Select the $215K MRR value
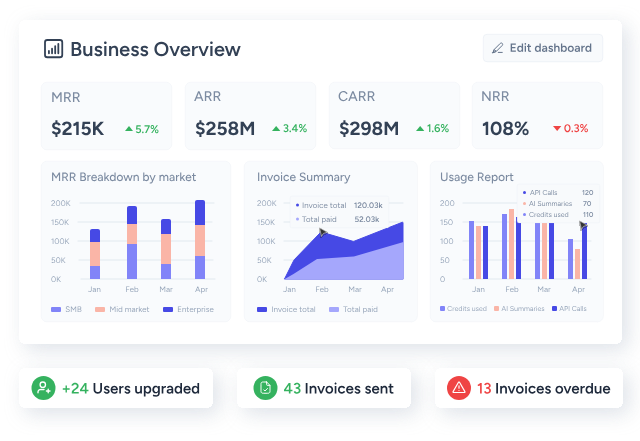 [x=78, y=129]
